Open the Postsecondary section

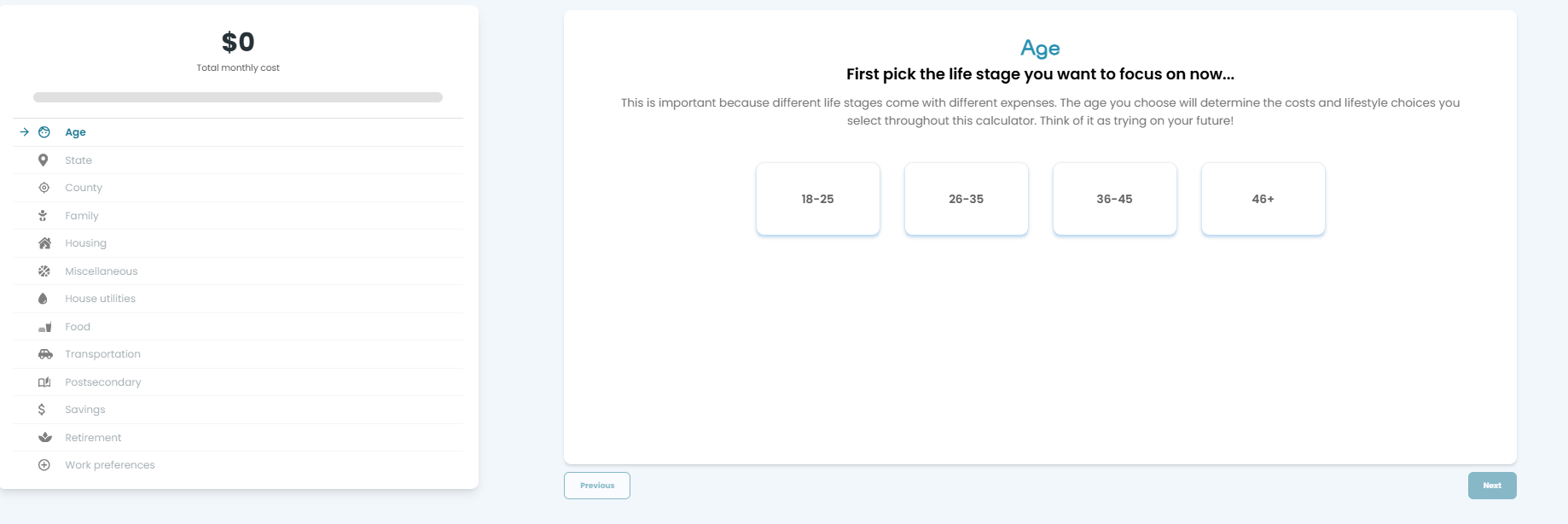click(x=238, y=382)
